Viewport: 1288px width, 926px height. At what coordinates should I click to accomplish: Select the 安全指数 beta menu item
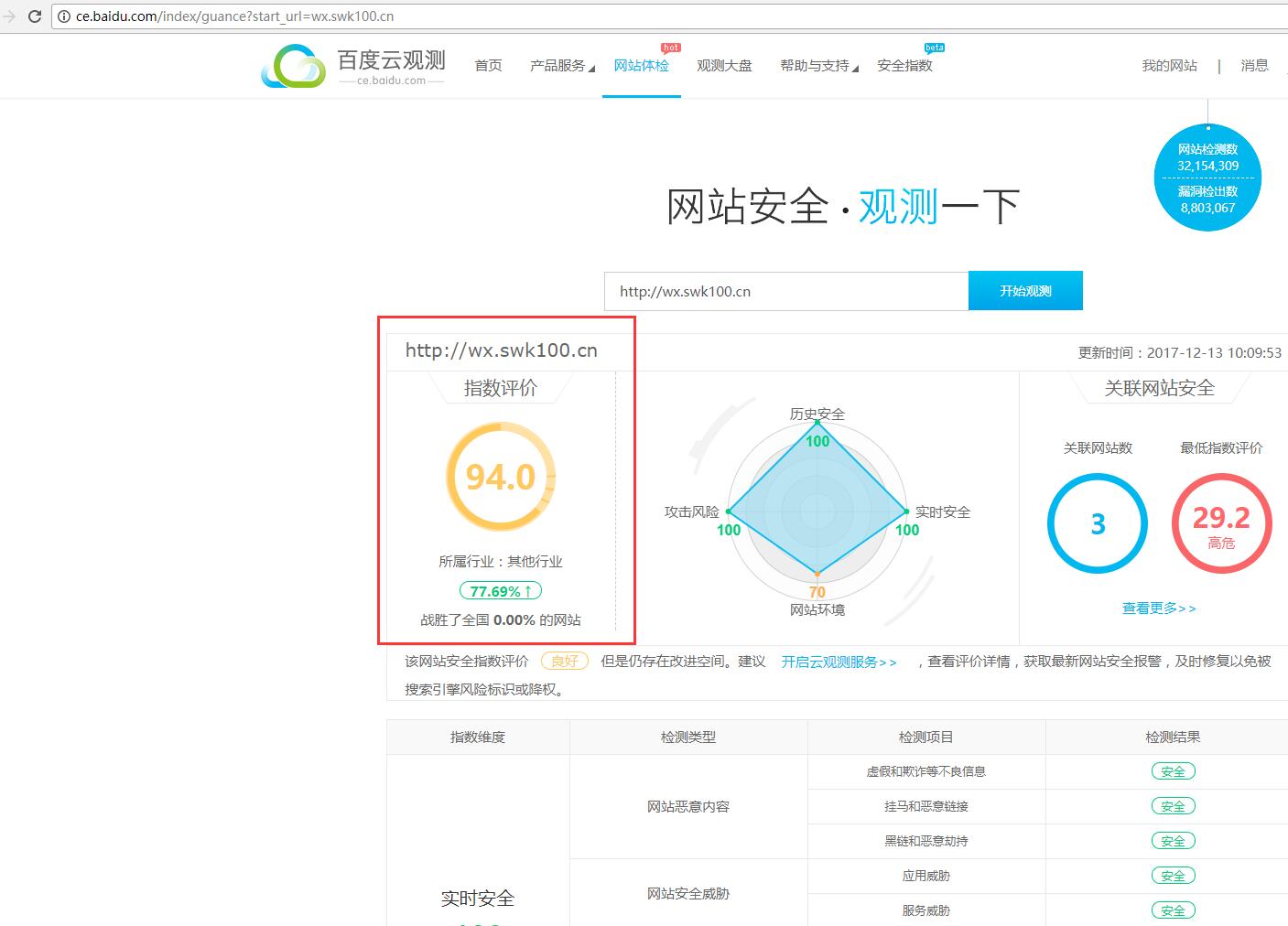(904, 65)
